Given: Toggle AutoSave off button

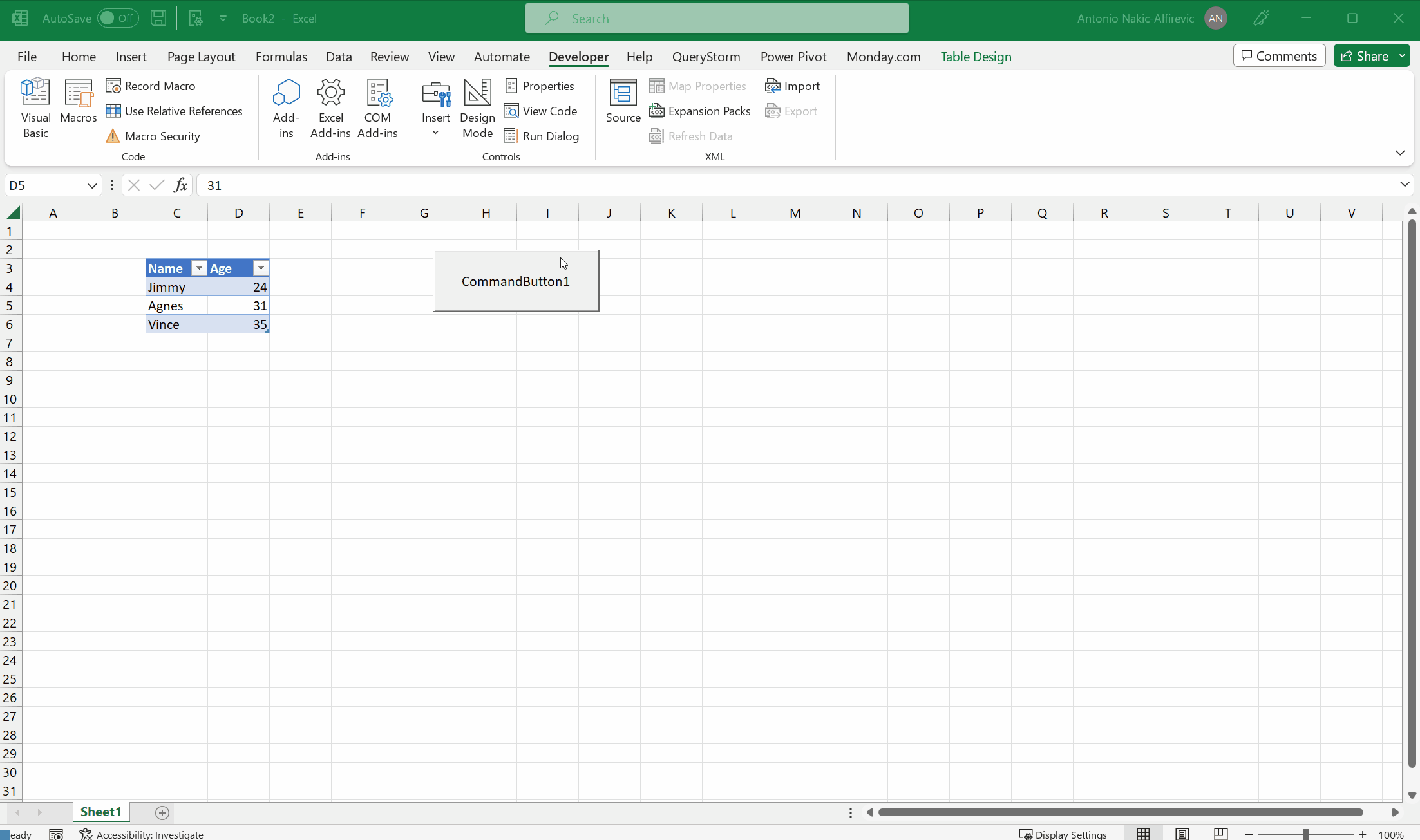Looking at the screenshot, I should (x=116, y=18).
